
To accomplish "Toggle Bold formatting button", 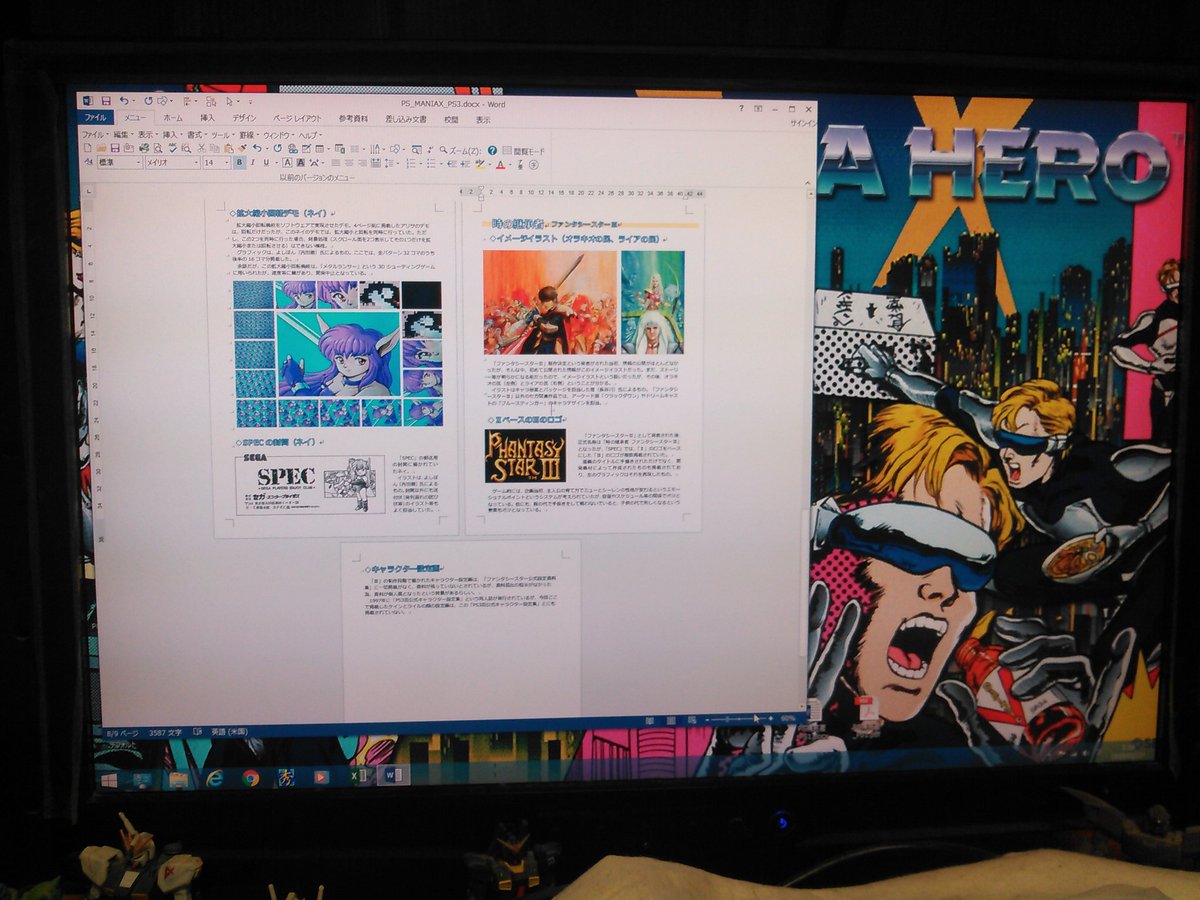I will tap(239, 163).
